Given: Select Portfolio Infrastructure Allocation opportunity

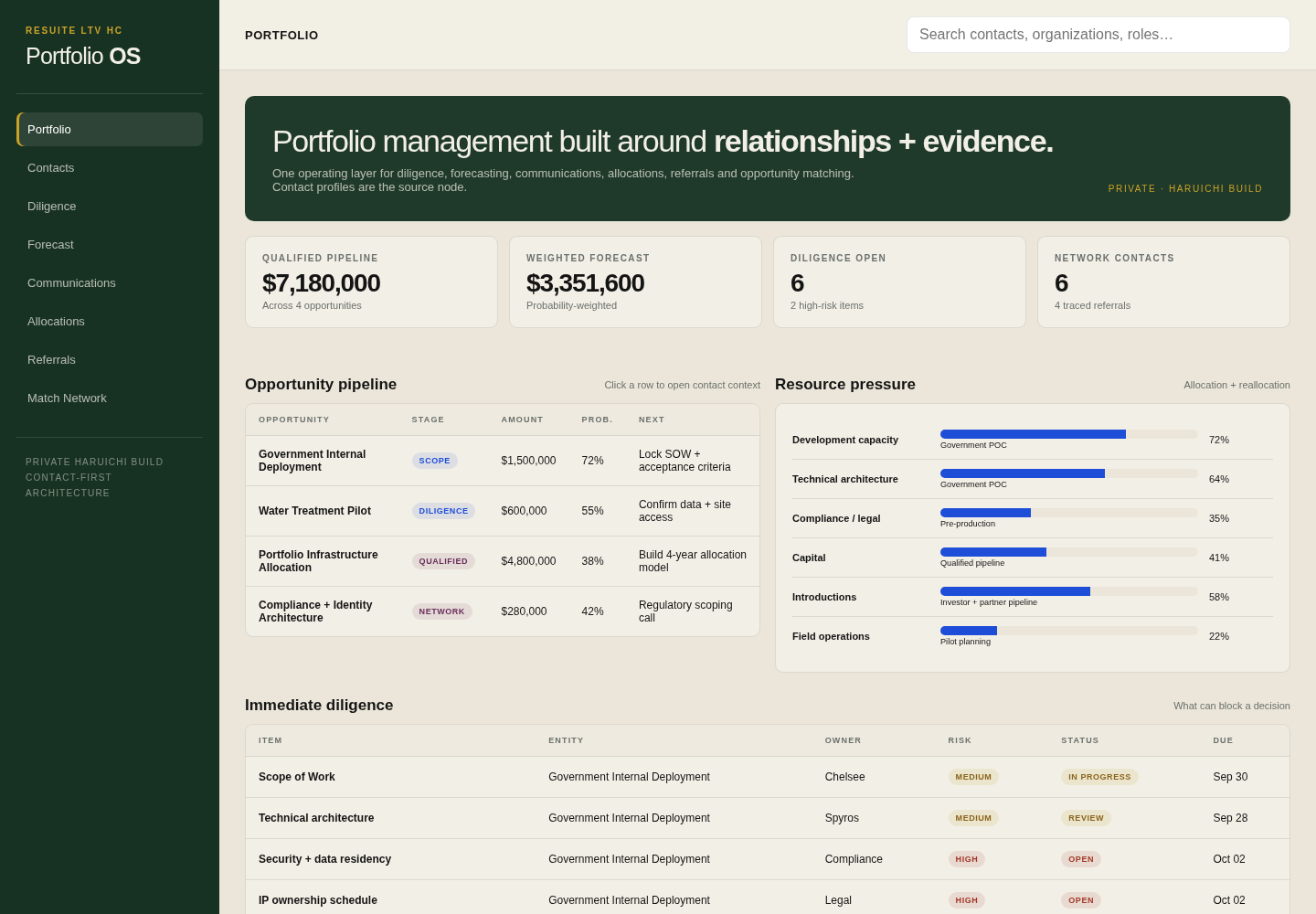Looking at the screenshot, I should [x=503, y=561].
